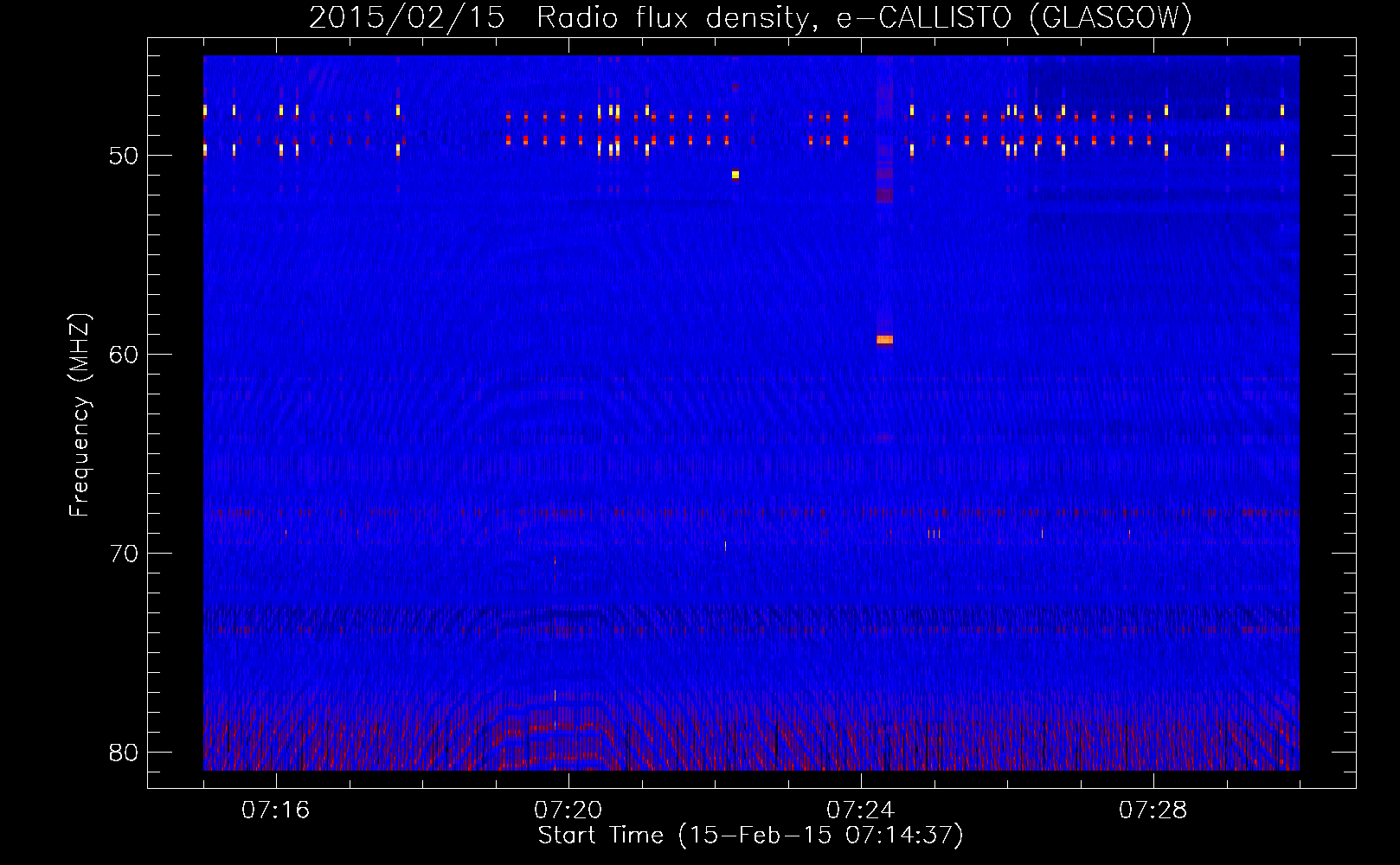Click the "Start Time (15-Feb-15 07:14:37)" label
Viewport: 1400px width, 865px height.
[750, 836]
